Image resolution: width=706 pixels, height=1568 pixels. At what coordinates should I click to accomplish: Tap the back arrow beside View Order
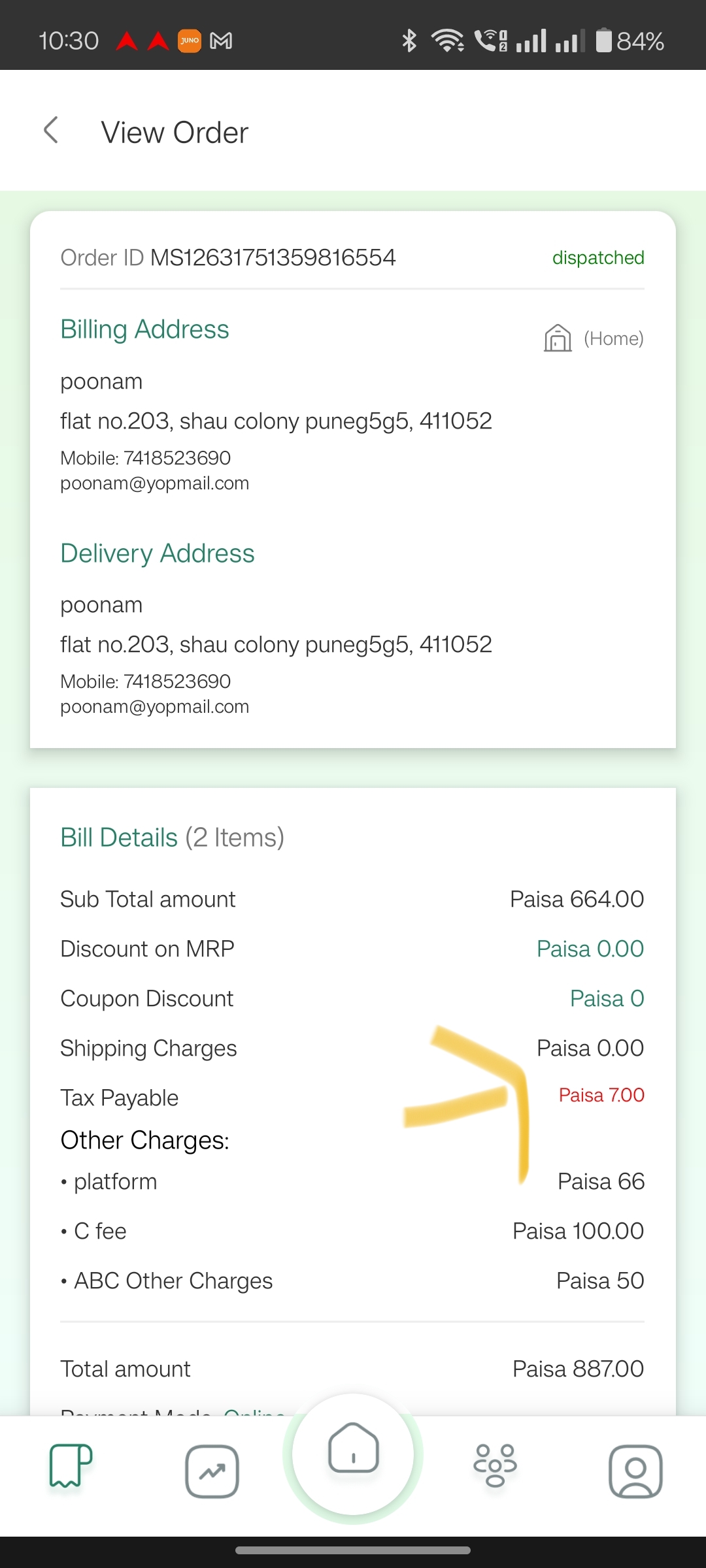point(51,130)
